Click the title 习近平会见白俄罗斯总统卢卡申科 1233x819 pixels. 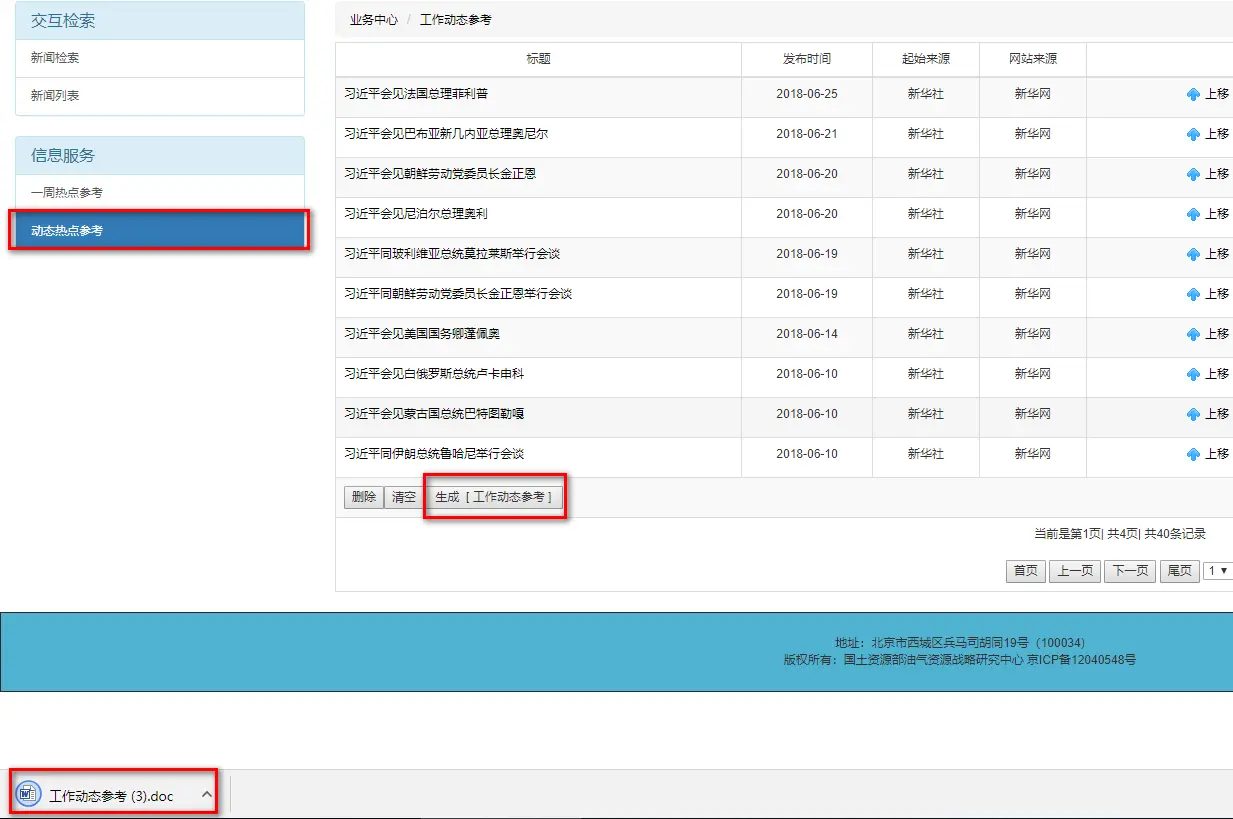click(434, 374)
